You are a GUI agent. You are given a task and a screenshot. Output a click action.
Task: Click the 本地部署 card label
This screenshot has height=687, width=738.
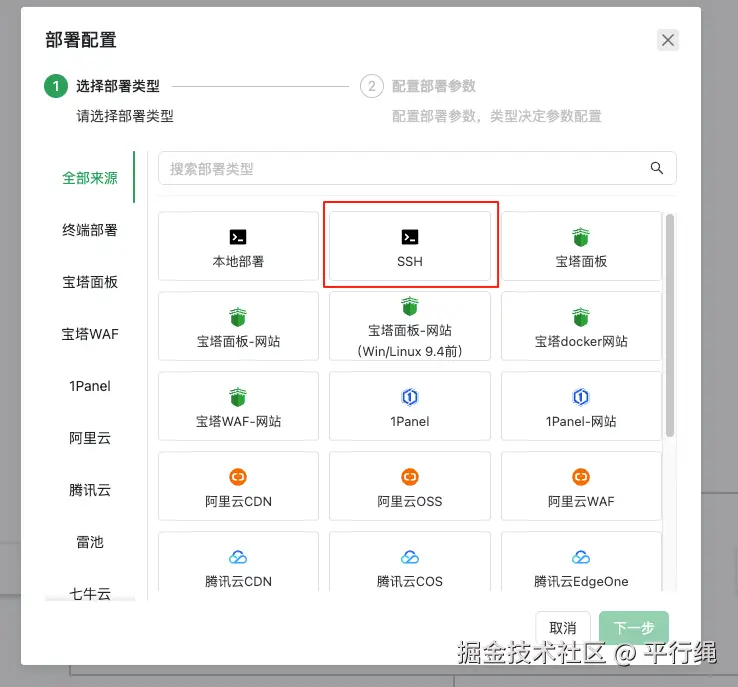(x=238, y=261)
